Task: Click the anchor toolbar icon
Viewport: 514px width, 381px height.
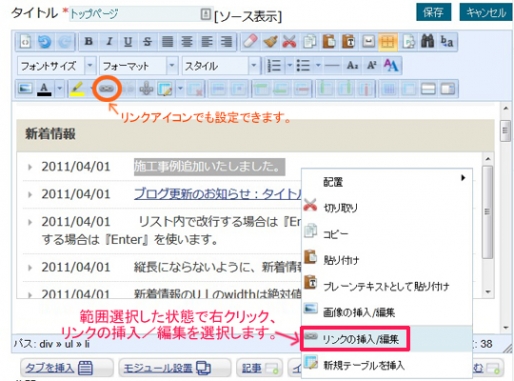Action: 146,89
